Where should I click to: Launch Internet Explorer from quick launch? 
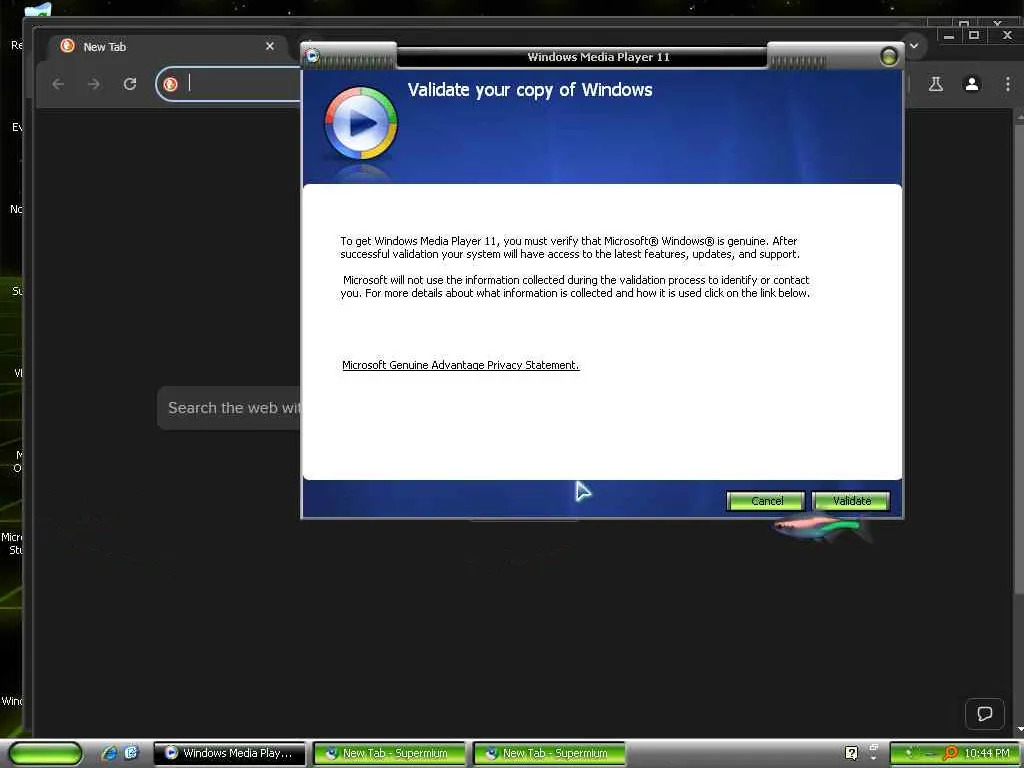[109, 753]
